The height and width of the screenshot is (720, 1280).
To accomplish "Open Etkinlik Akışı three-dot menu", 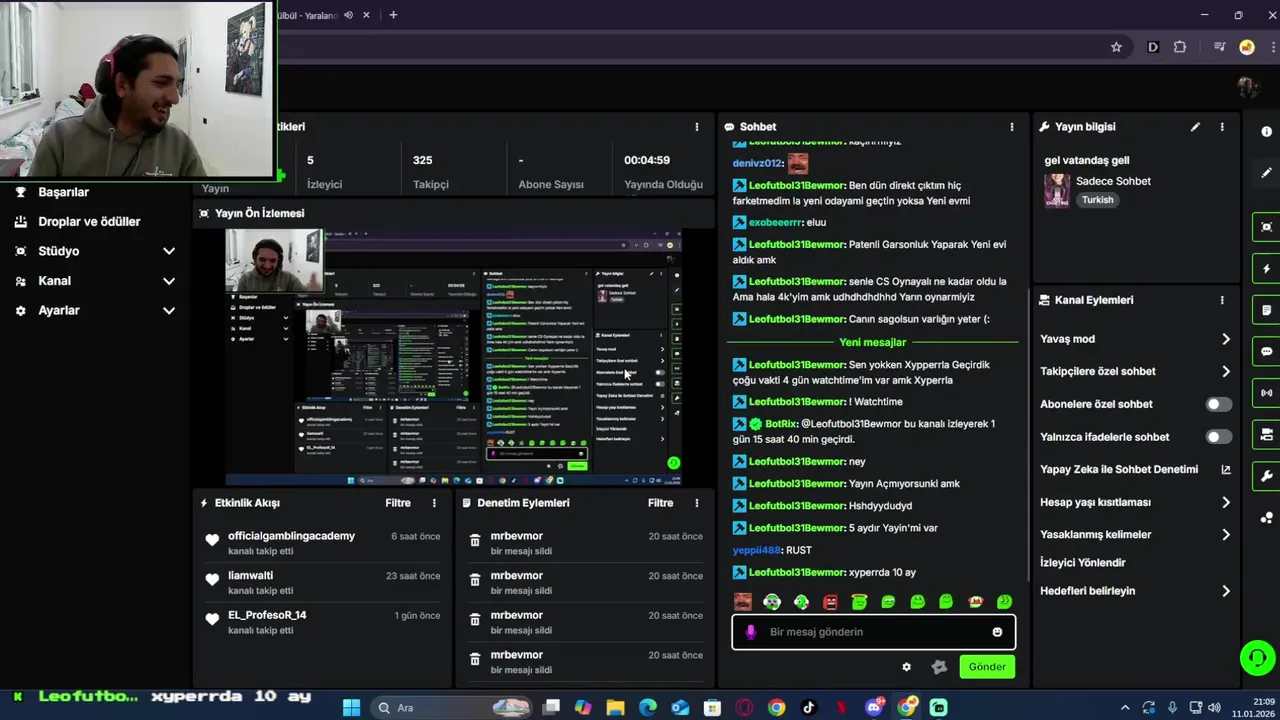I will tap(434, 503).
